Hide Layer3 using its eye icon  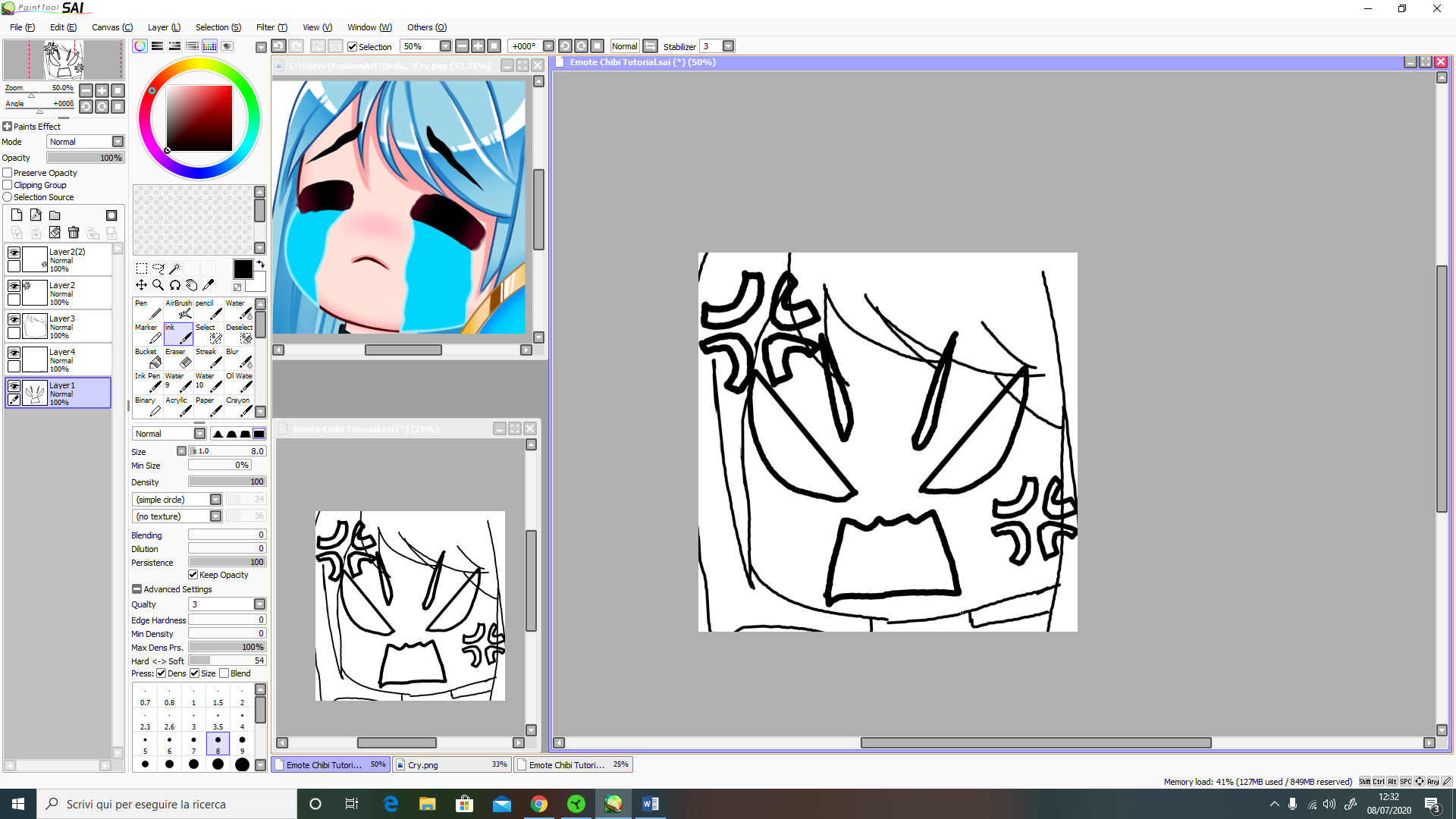tap(14, 319)
